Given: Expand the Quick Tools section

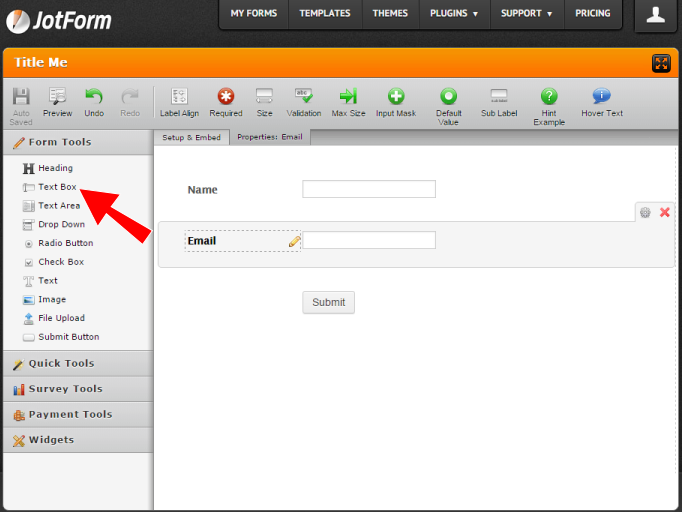Looking at the screenshot, I should tap(78, 364).
